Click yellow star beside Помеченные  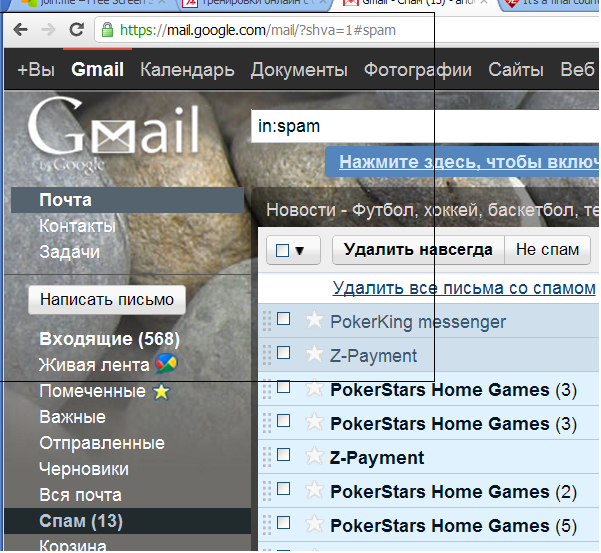coord(161,391)
